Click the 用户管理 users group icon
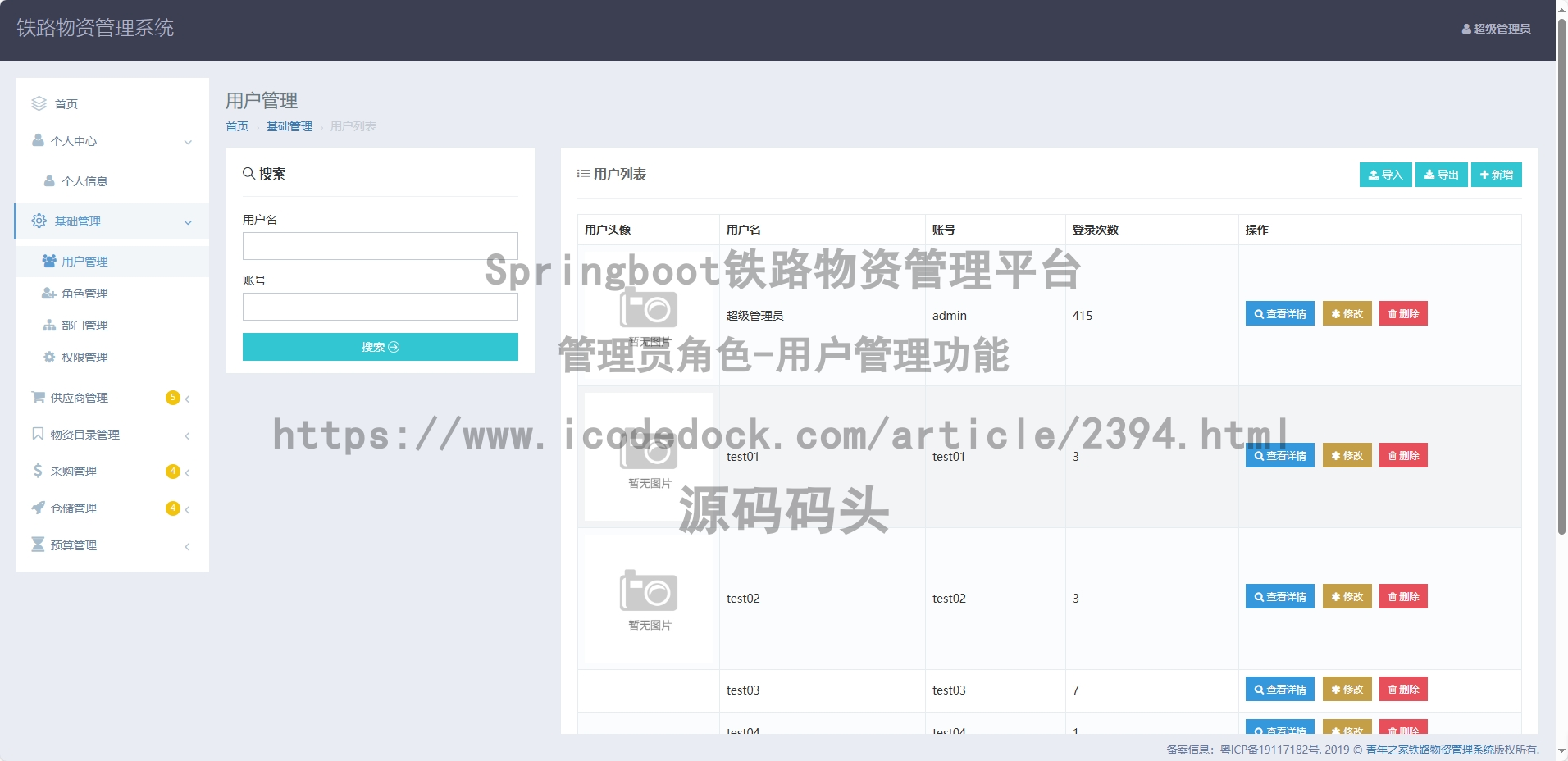 [49, 261]
